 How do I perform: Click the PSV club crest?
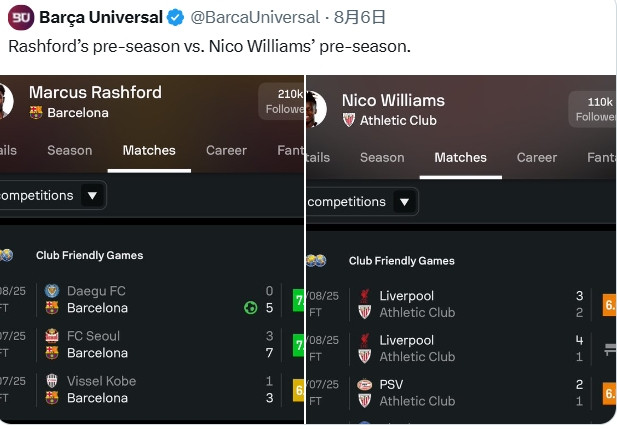[x=365, y=385]
